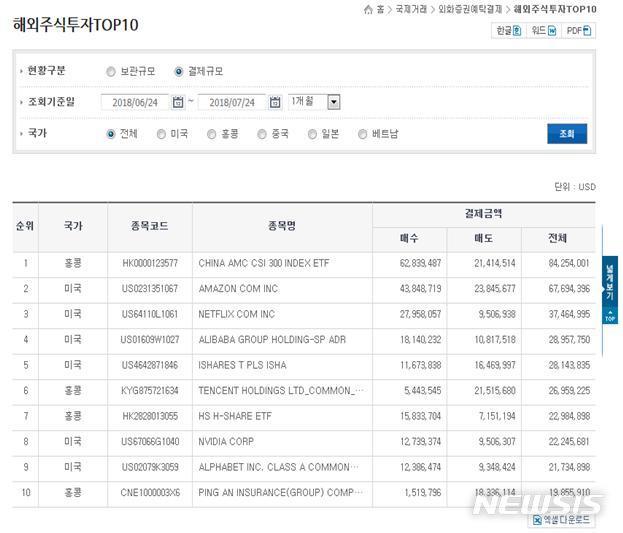Open the end date calendar picker icon
This screenshot has width=623, height=533.
[275, 102]
